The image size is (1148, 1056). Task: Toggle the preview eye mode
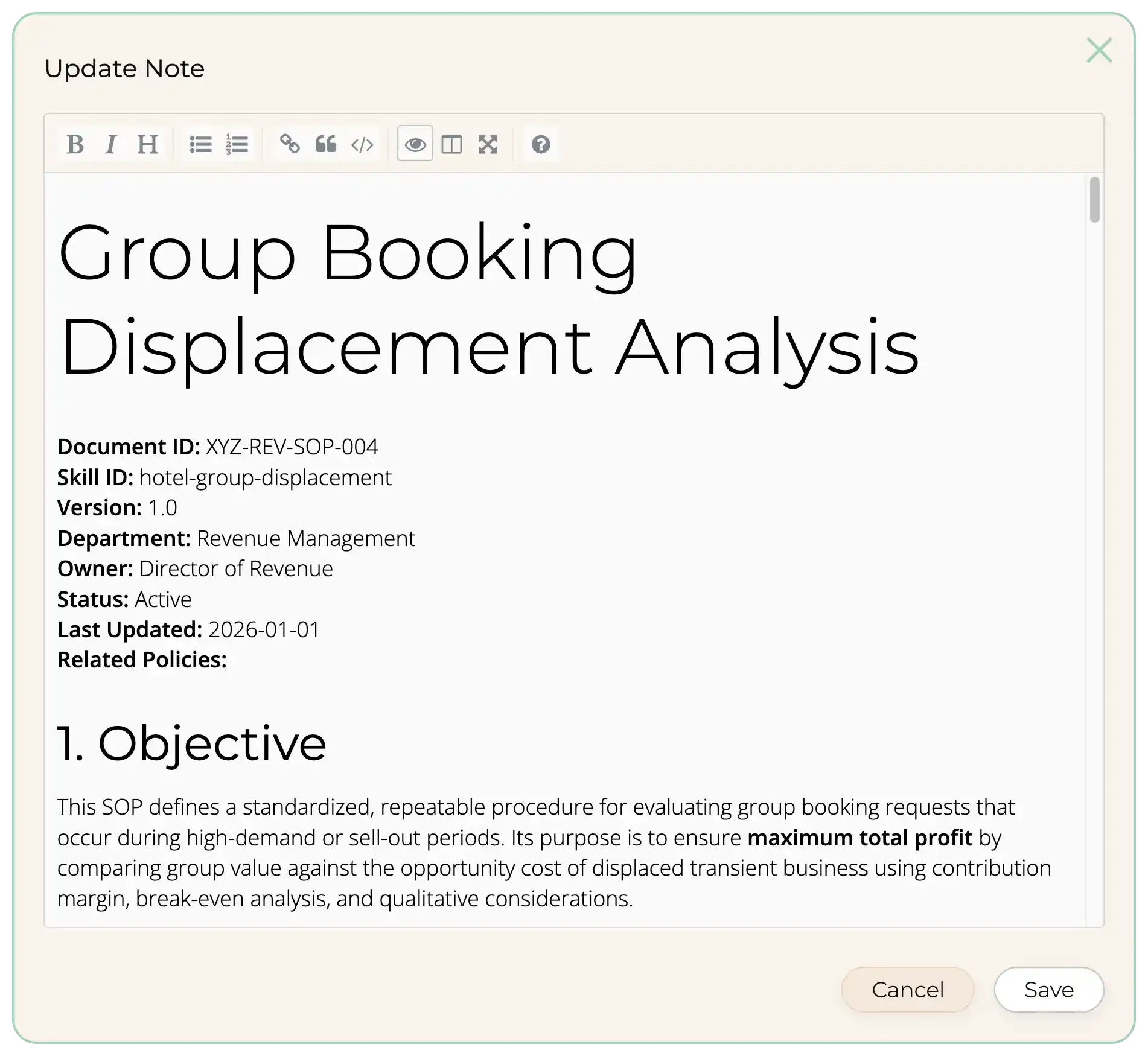pyautogui.click(x=415, y=144)
